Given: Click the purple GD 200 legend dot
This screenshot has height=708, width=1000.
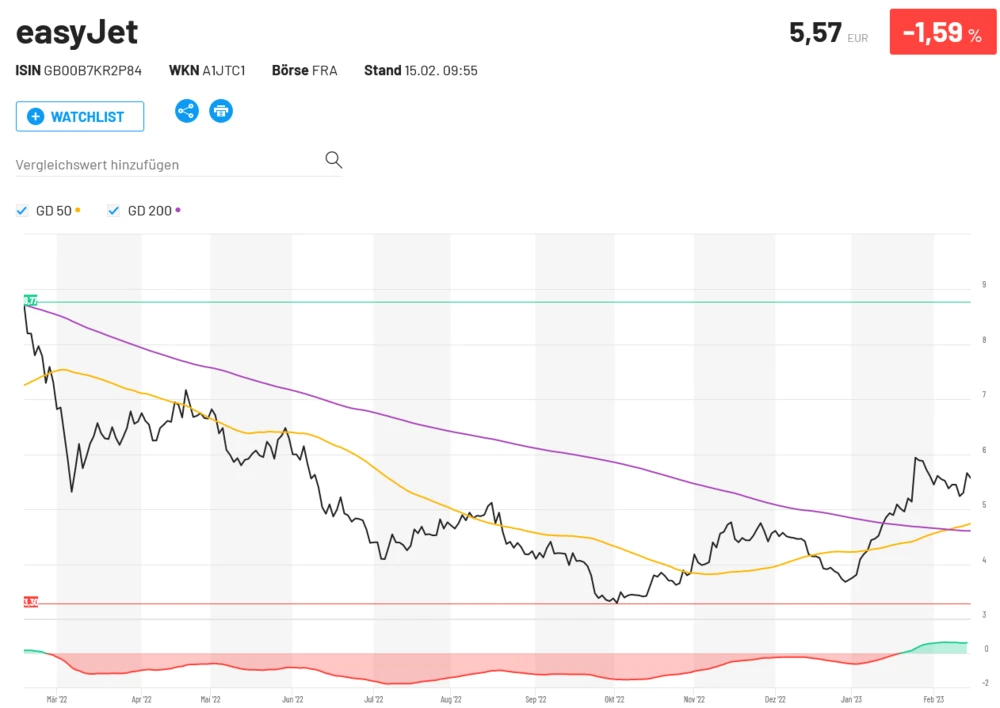Looking at the screenshot, I should (178, 211).
